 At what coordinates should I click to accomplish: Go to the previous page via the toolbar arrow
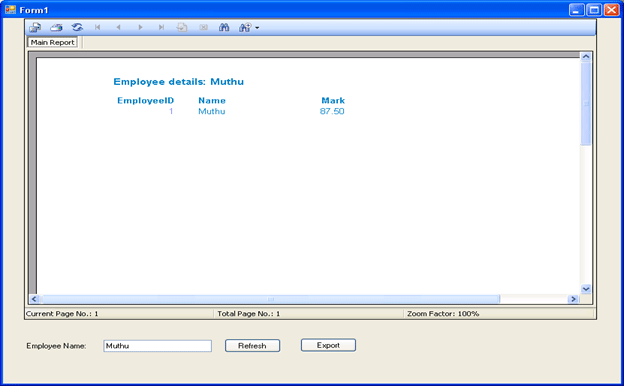118,27
